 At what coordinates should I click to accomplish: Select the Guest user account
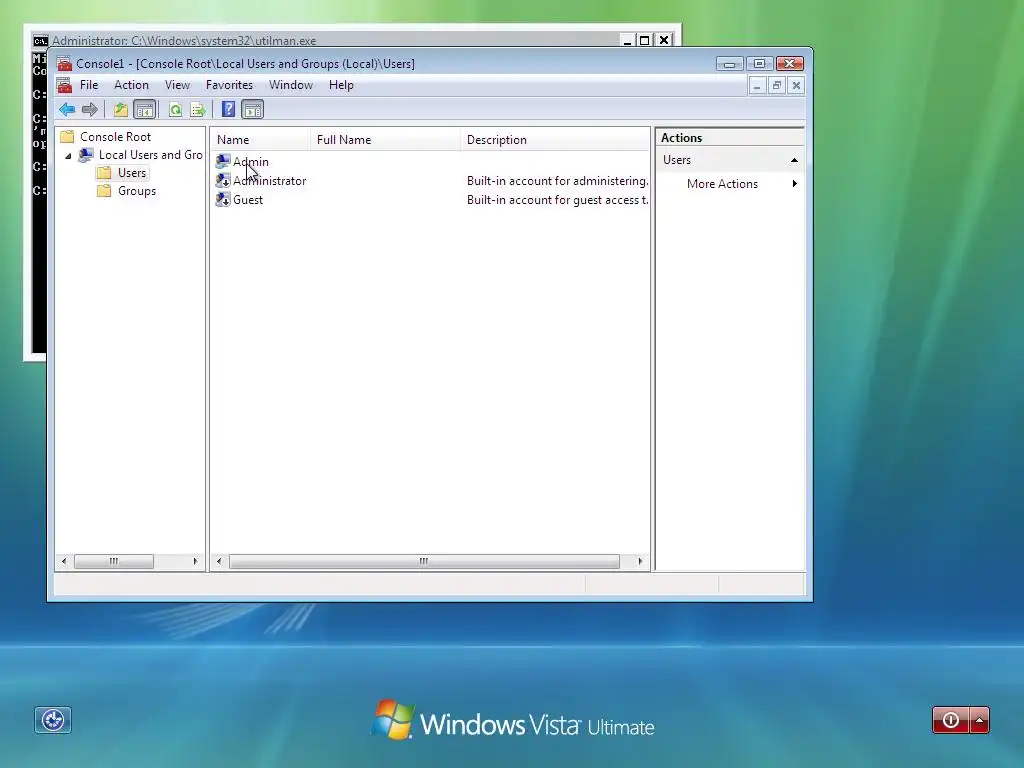click(248, 200)
